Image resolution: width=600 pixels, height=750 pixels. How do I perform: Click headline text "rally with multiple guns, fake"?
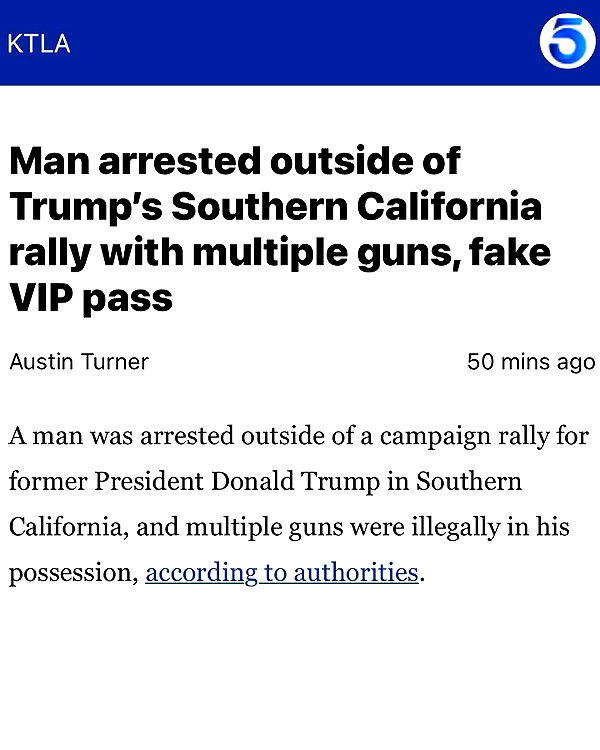[x=280, y=252]
